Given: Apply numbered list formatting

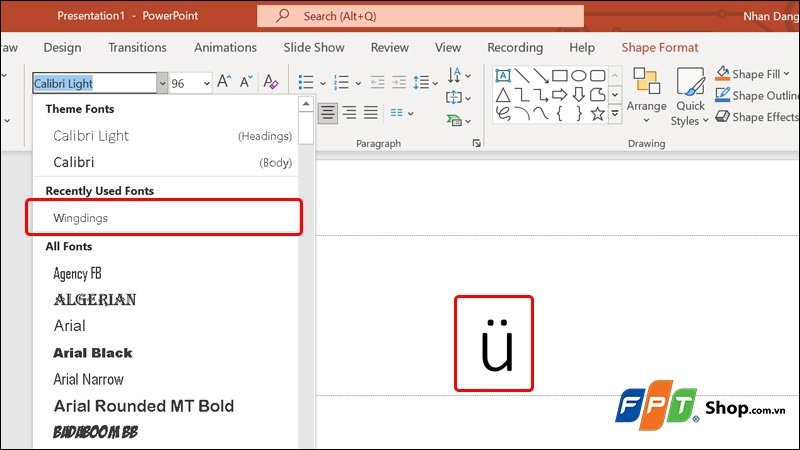Looking at the screenshot, I should [341, 82].
